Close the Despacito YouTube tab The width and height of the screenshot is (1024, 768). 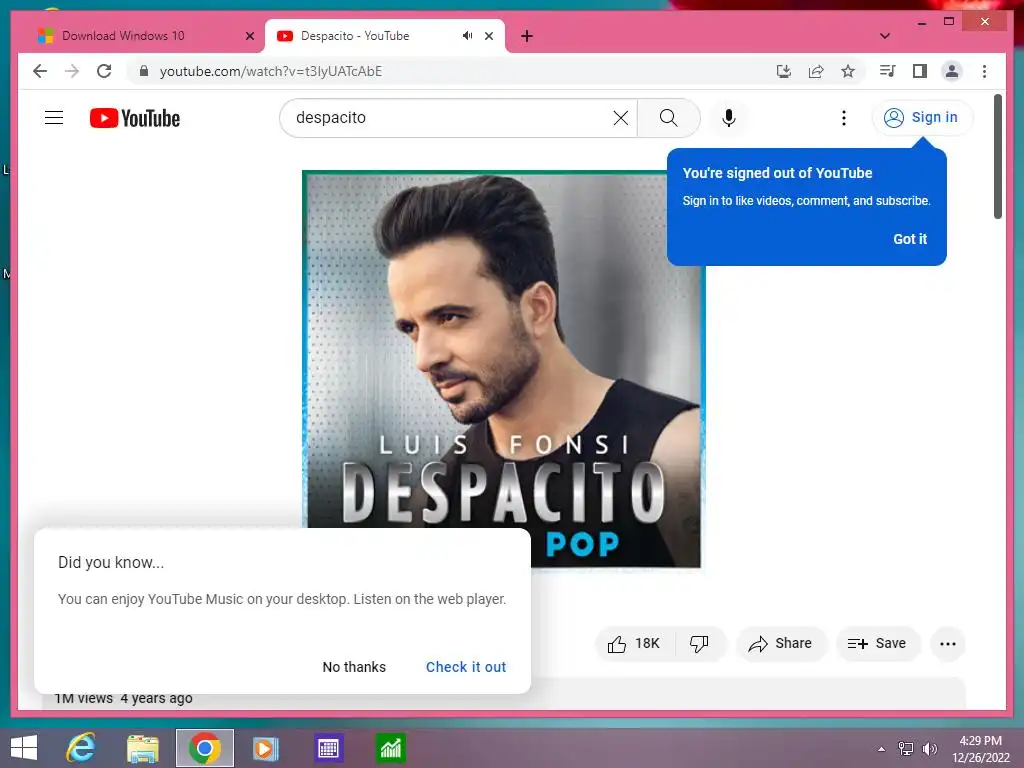[x=489, y=36]
